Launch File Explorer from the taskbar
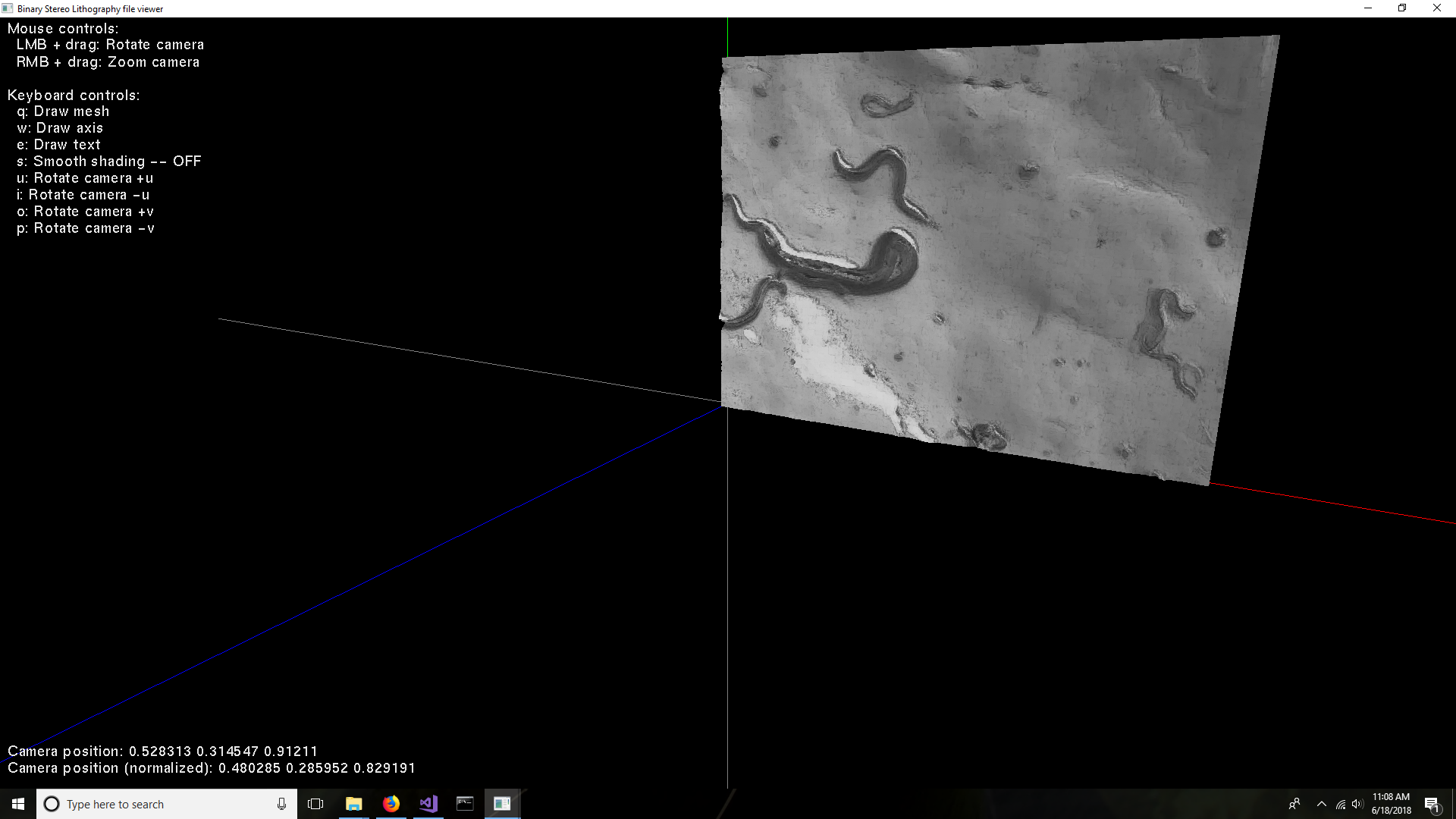 [x=353, y=804]
